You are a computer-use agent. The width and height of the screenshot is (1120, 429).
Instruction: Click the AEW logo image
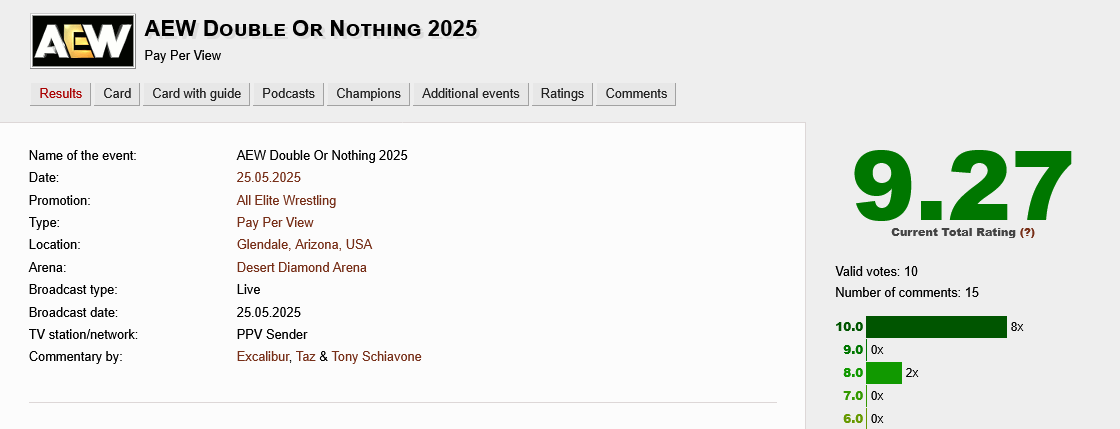click(84, 42)
